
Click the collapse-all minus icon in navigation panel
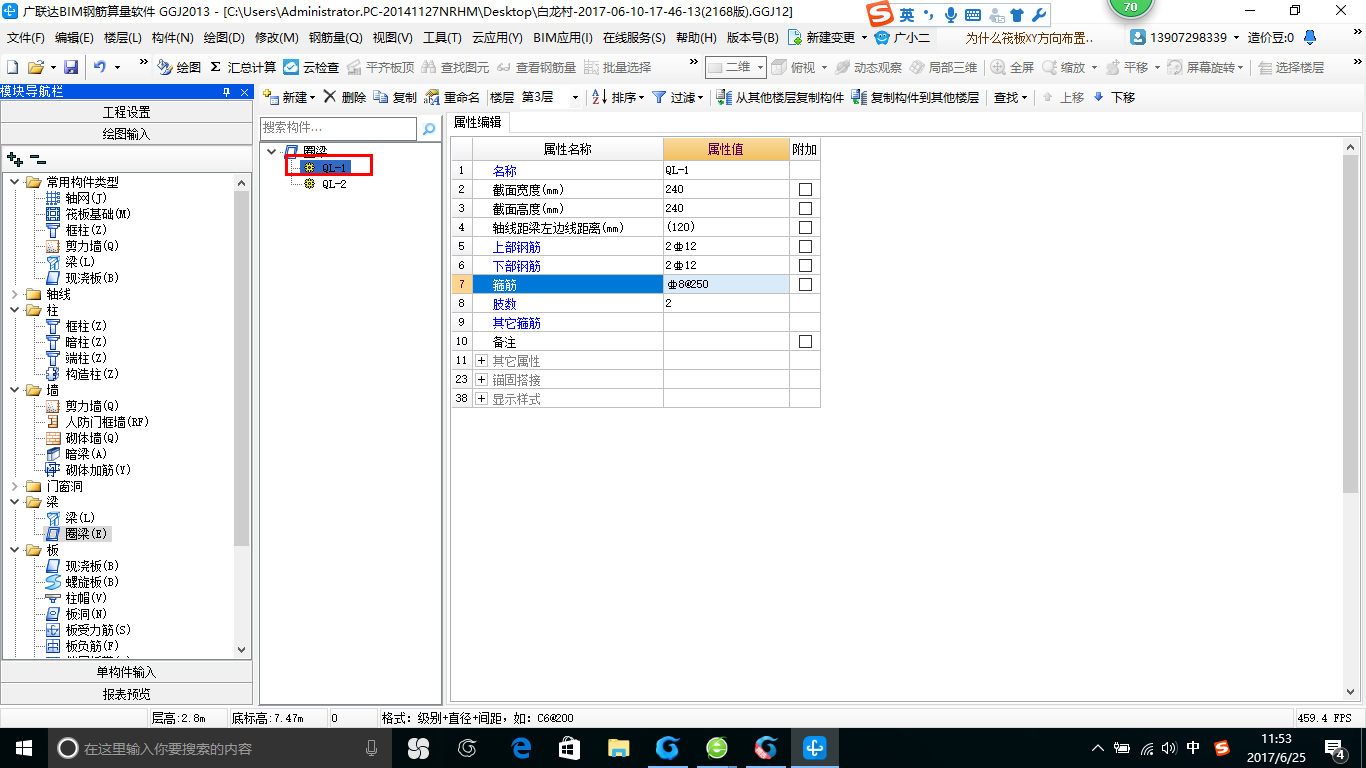click(x=38, y=159)
